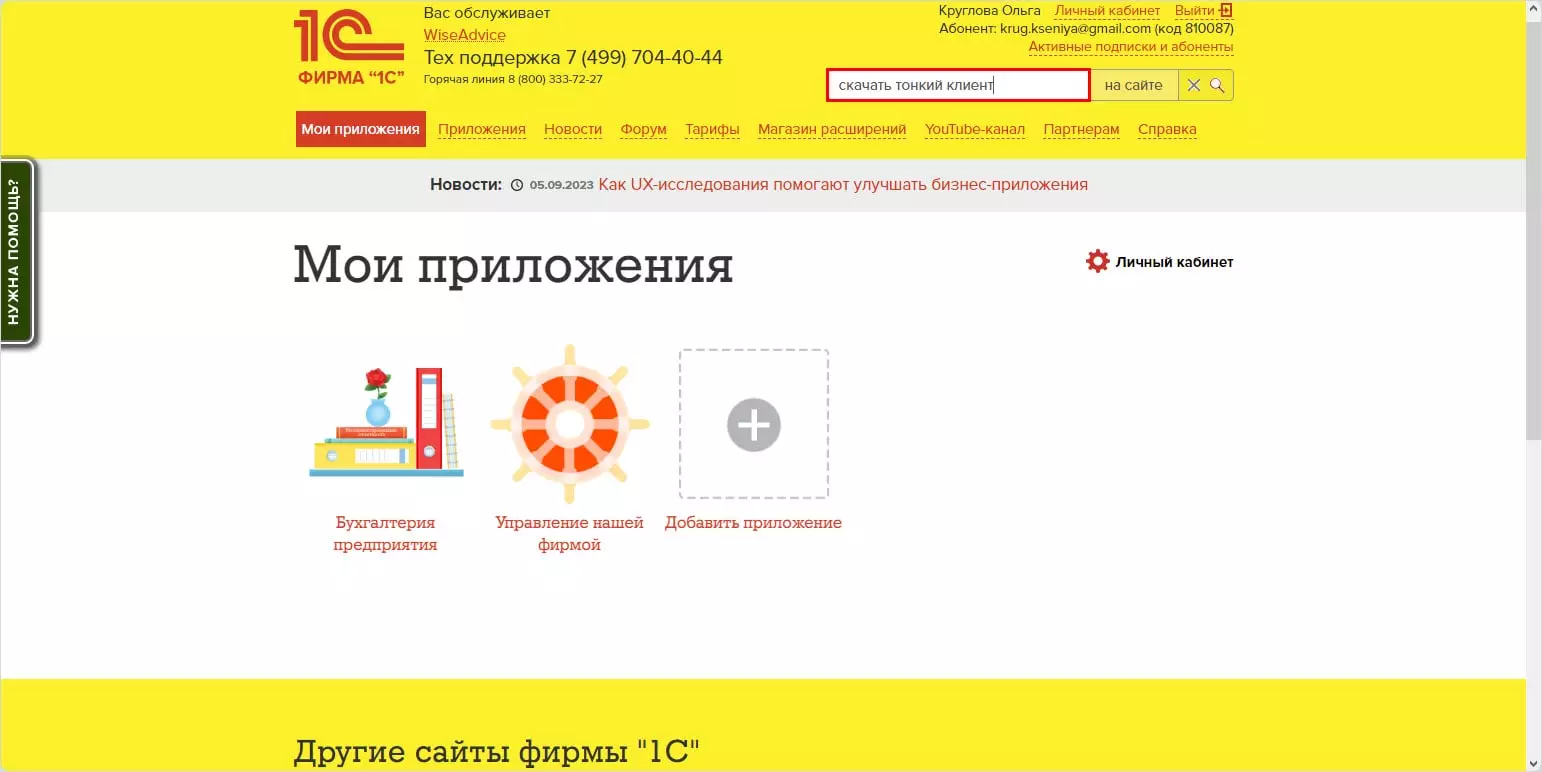
Task: Click the Горячая линия phone number text
Action: (513, 79)
